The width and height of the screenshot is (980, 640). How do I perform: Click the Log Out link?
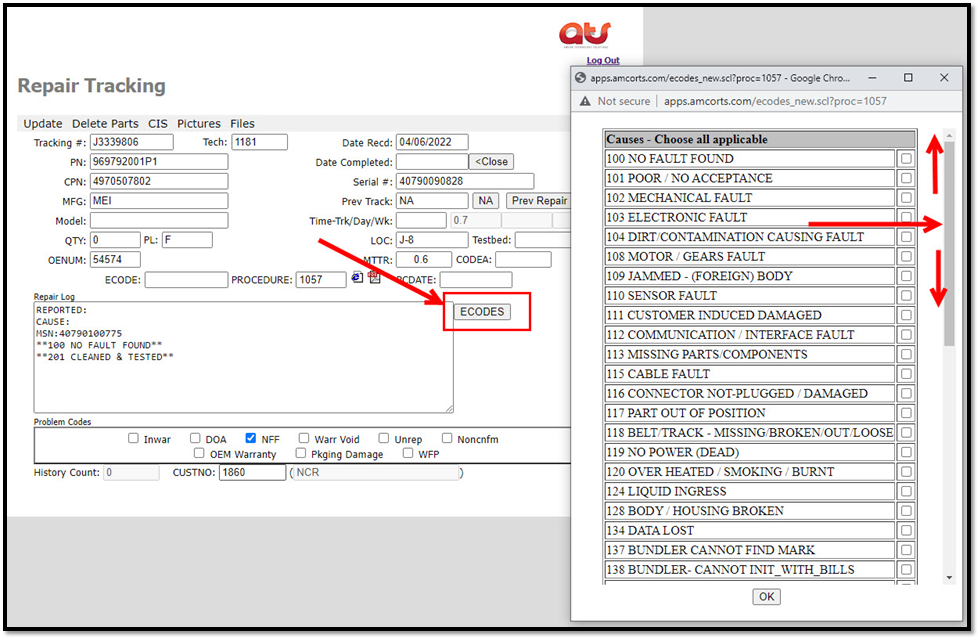coord(603,61)
